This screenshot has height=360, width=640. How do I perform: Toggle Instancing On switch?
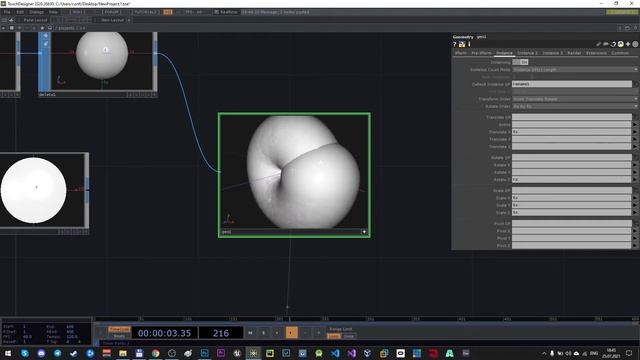(x=520, y=62)
